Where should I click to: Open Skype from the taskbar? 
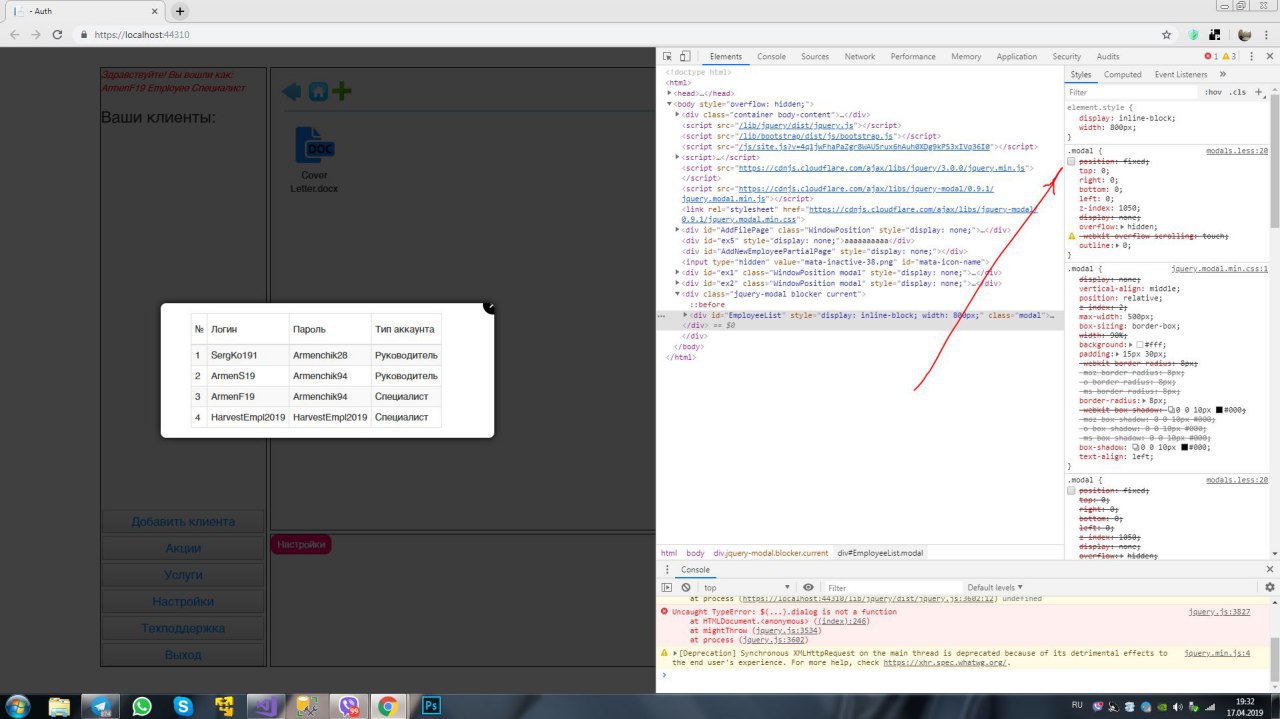[x=183, y=706]
